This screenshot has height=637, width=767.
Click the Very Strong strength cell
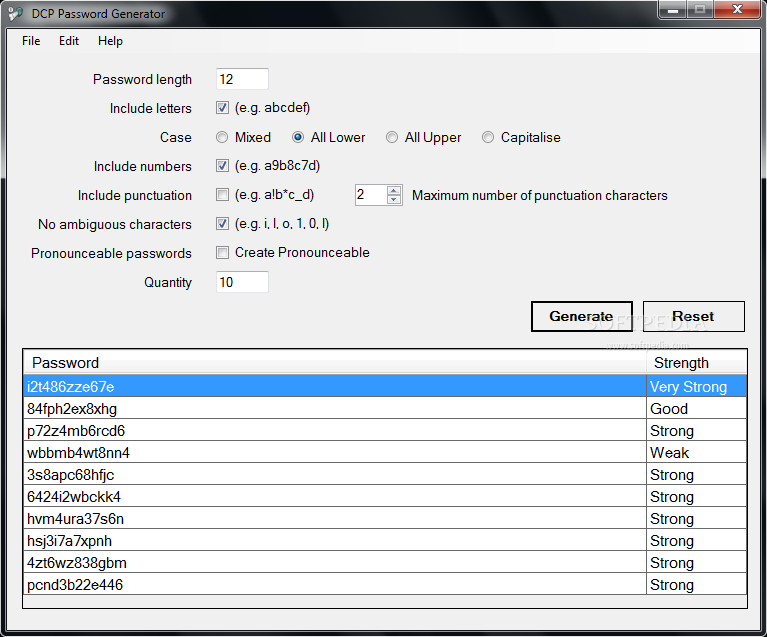click(x=697, y=387)
